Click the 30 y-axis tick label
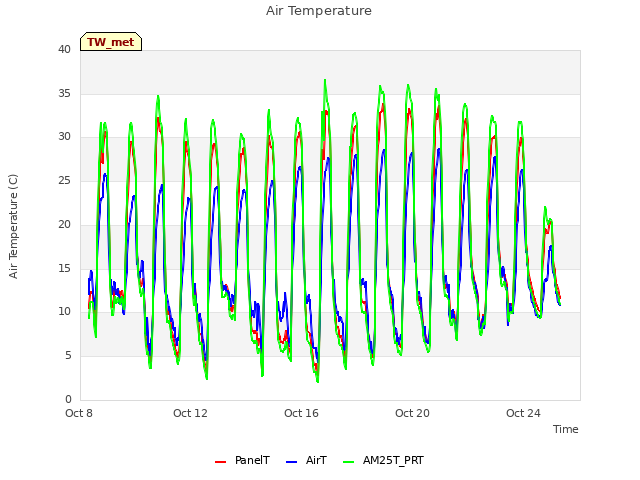640x480 pixels. coord(64,137)
